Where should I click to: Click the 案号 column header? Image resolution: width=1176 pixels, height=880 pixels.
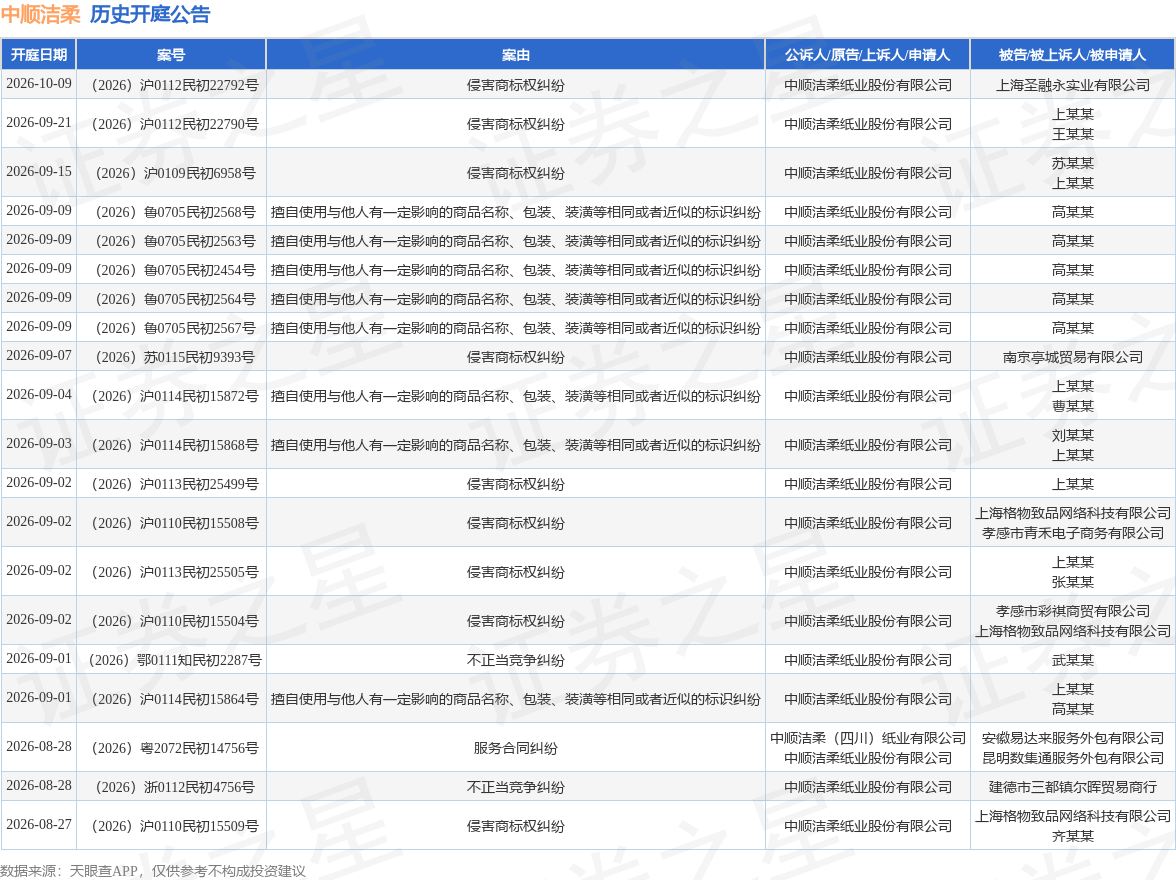click(x=171, y=55)
